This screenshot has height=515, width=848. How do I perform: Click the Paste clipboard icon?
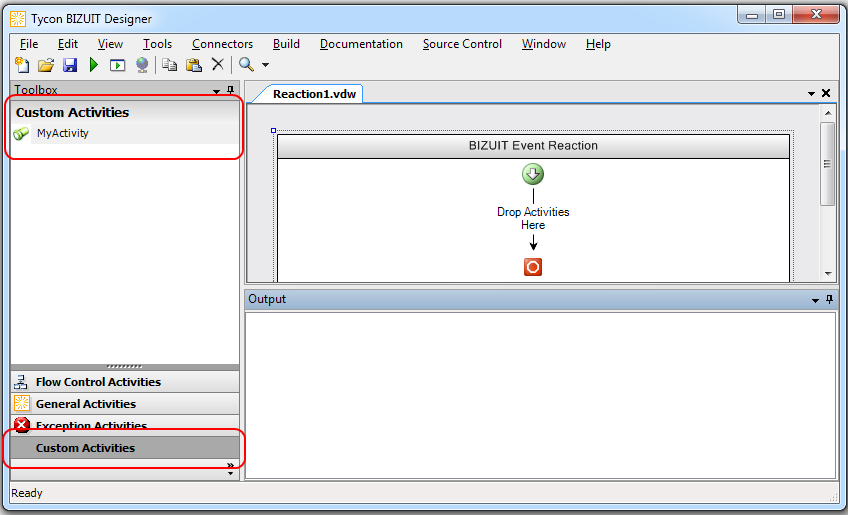tap(194, 65)
